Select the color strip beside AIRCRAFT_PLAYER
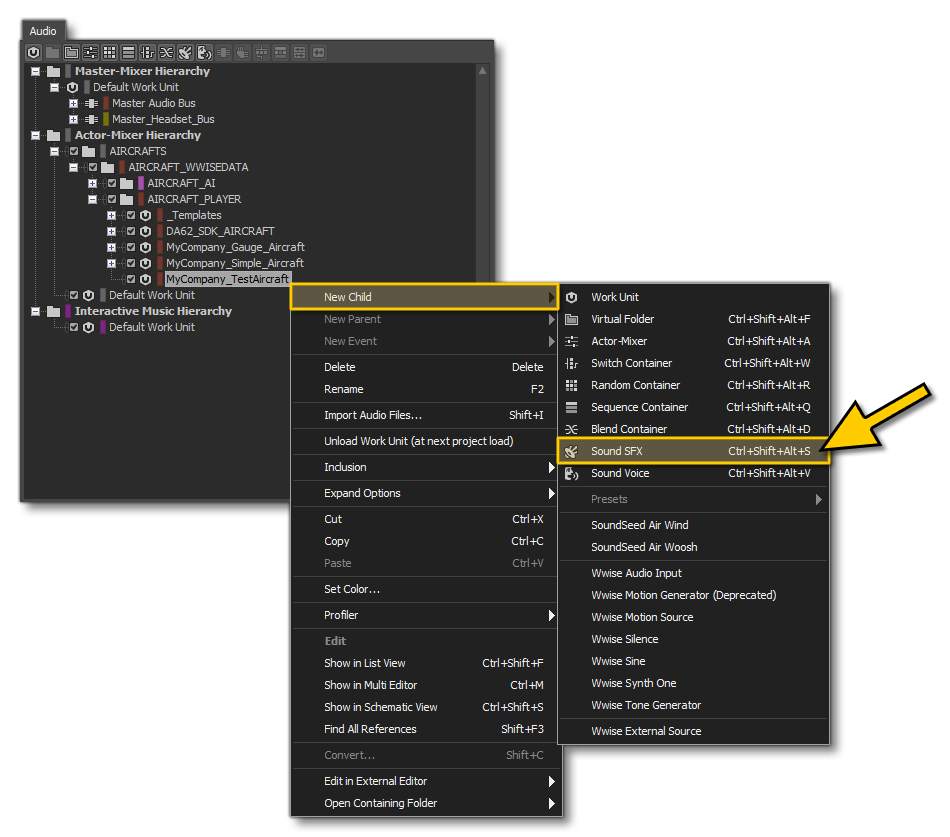The width and height of the screenshot is (950, 837). [x=140, y=199]
